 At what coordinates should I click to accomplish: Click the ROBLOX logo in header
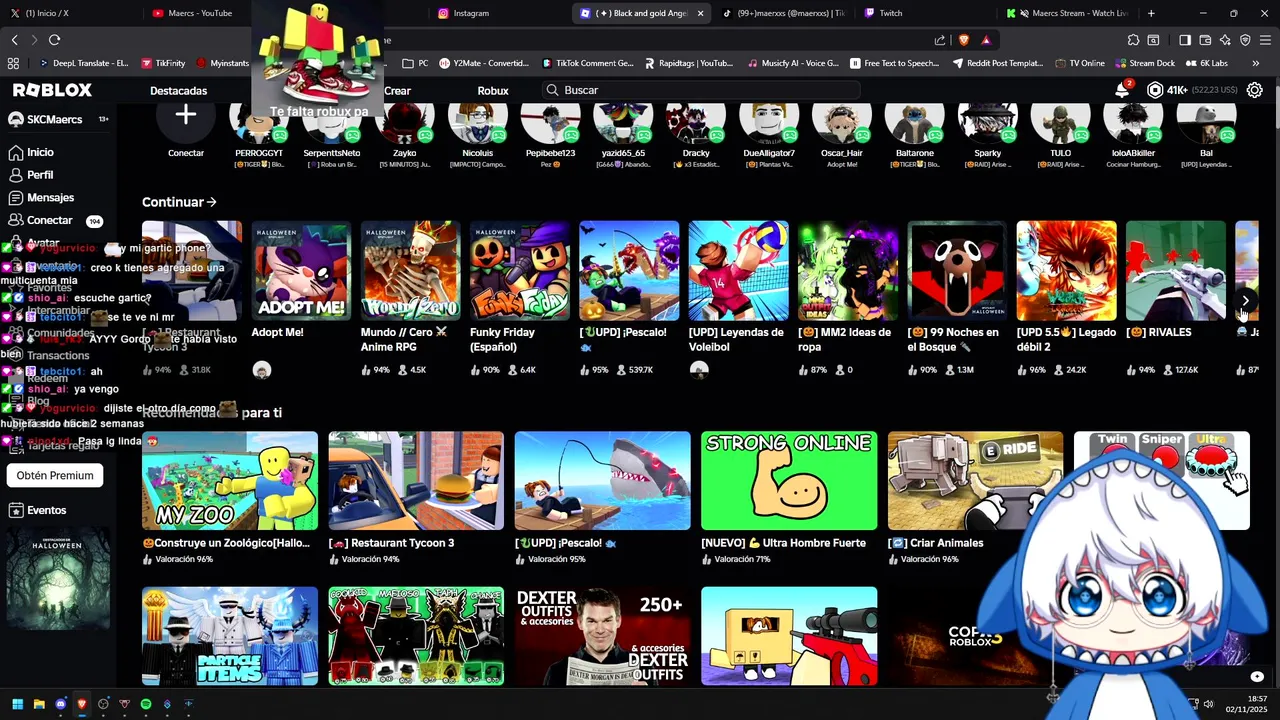(x=52, y=90)
